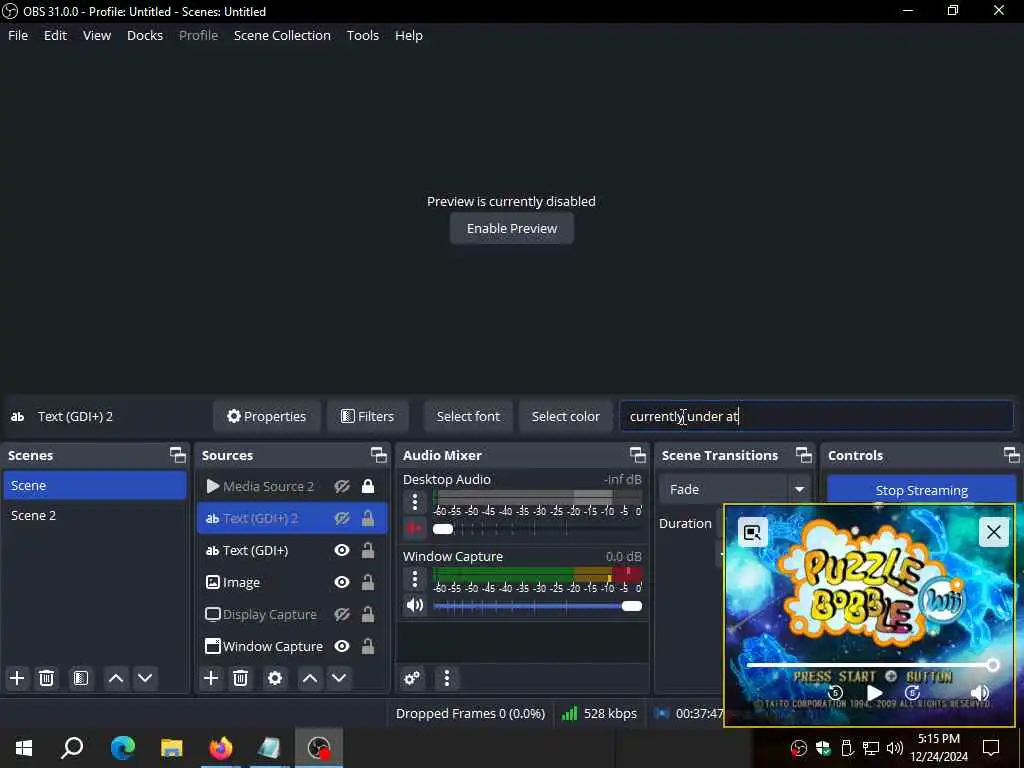The height and width of the screenshot is (768, 1024).
Task: Move scene up arrow in Scenes dock
Action: pyautogui.click(x=116, y=678)
